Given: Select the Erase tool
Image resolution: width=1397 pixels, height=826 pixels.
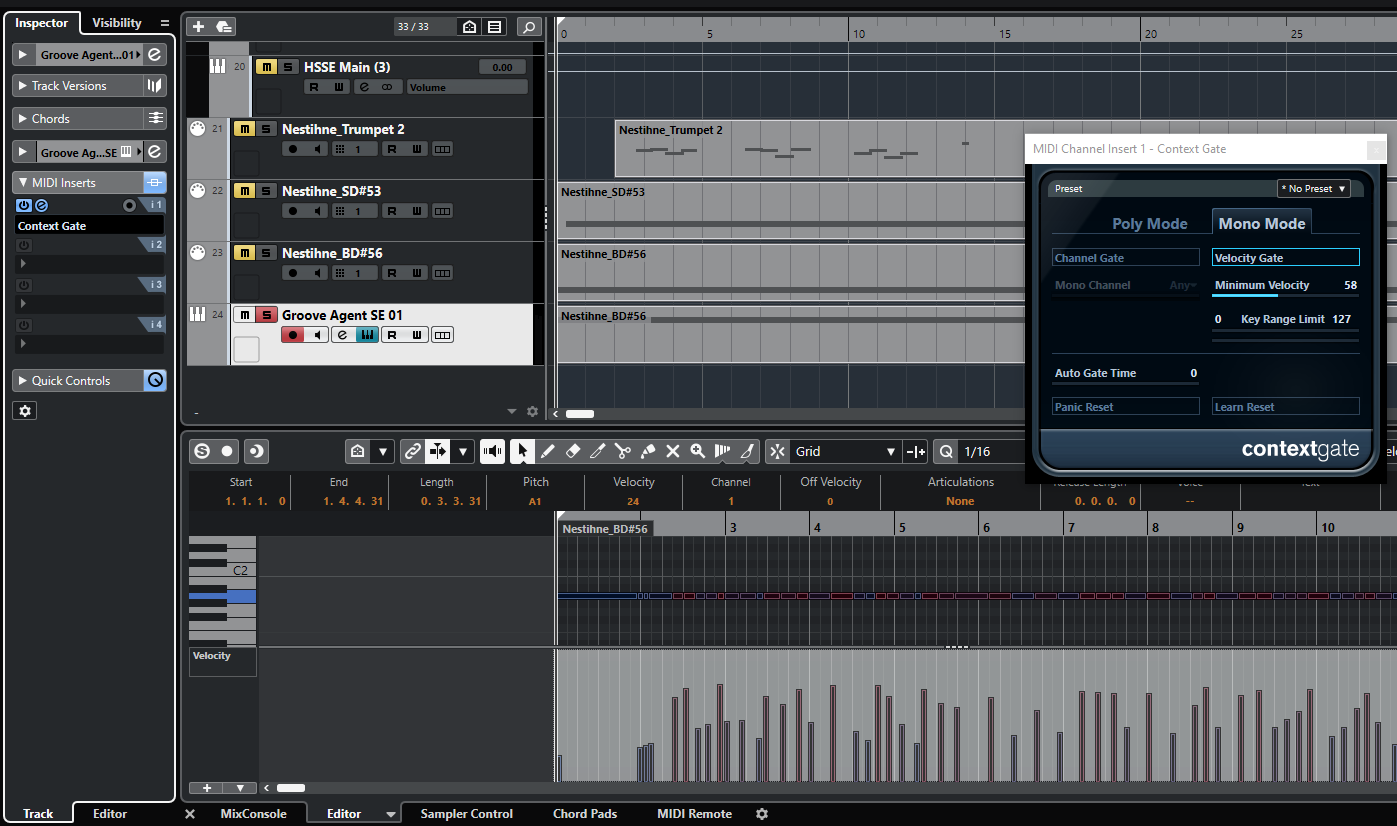Looking at the screenshot, I should click(572, 451).
